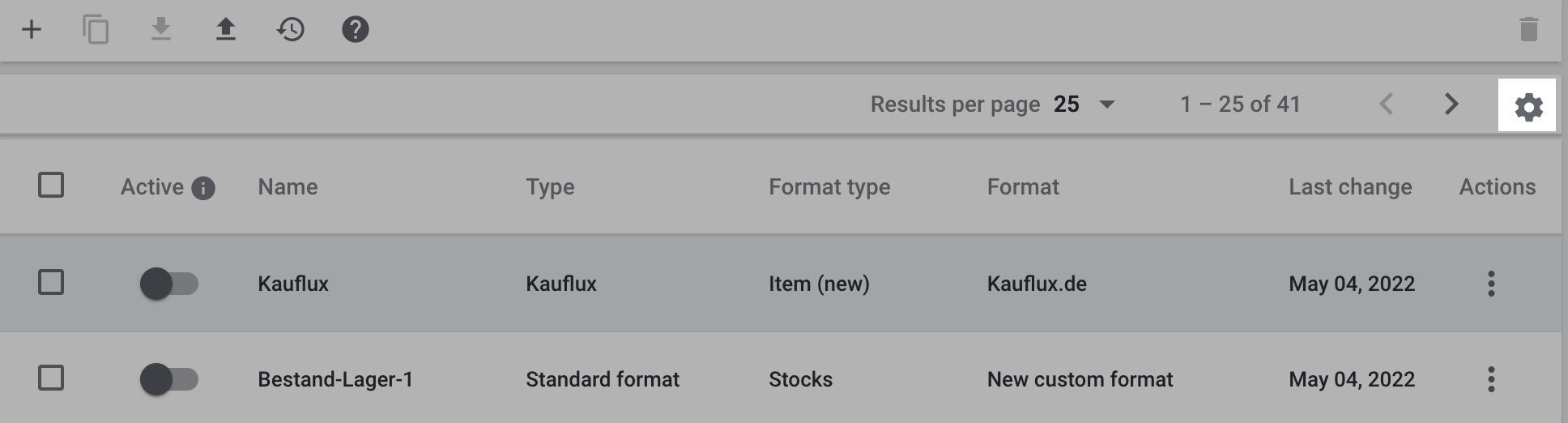Tick the select-all checkbox in header
The height and width of the screenshot is (423, 1568).
click(51, 186)
